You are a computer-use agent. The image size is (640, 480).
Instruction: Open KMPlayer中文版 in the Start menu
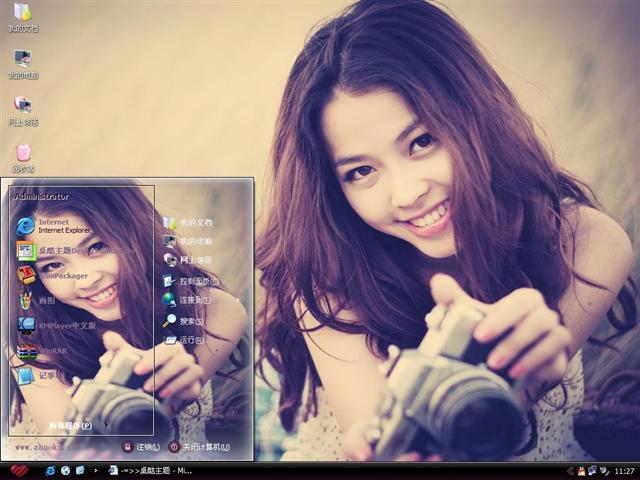(56, 325)
